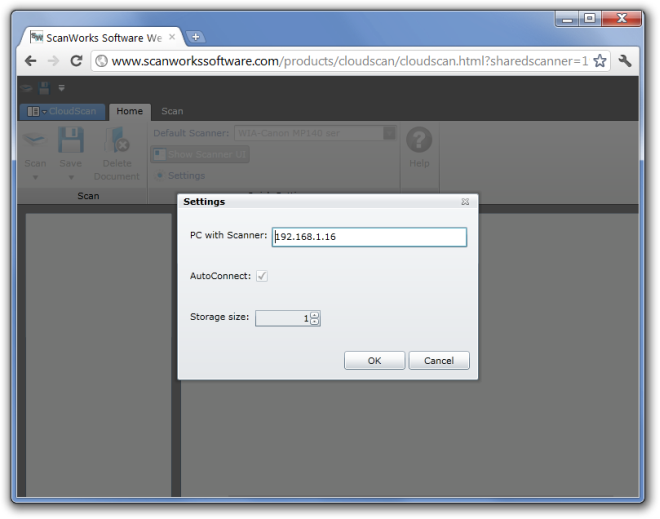Switch to the Scan ribbon tab
Screen dimensions: 660x519
(x=172, y=111)
